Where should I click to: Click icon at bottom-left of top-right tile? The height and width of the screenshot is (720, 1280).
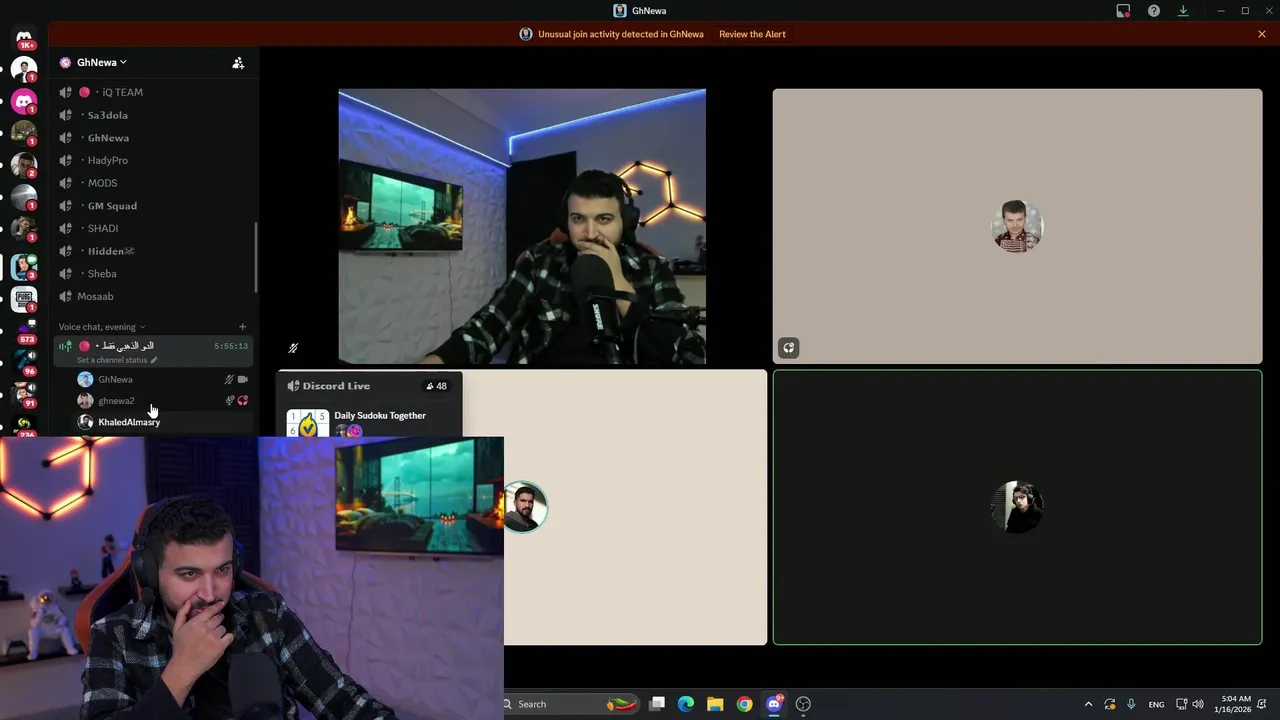tap(789, 348)
